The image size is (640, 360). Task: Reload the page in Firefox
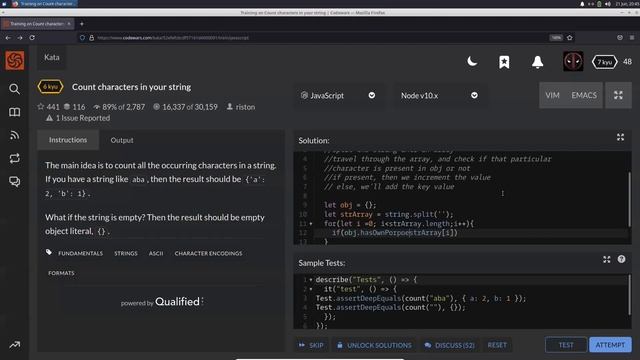32,38
